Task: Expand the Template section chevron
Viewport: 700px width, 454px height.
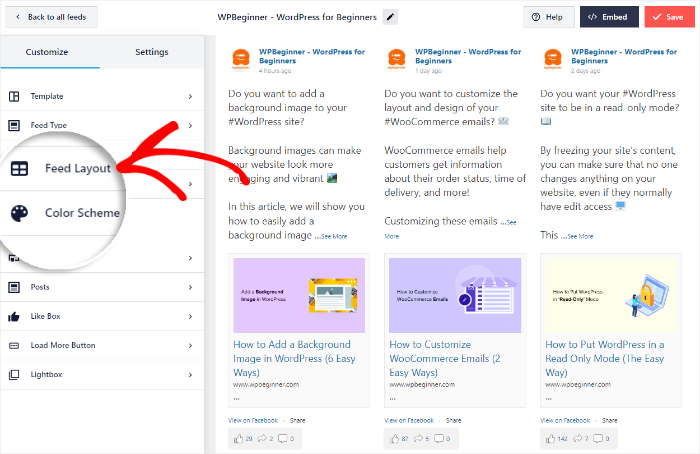Action: [x=190, y=96]
